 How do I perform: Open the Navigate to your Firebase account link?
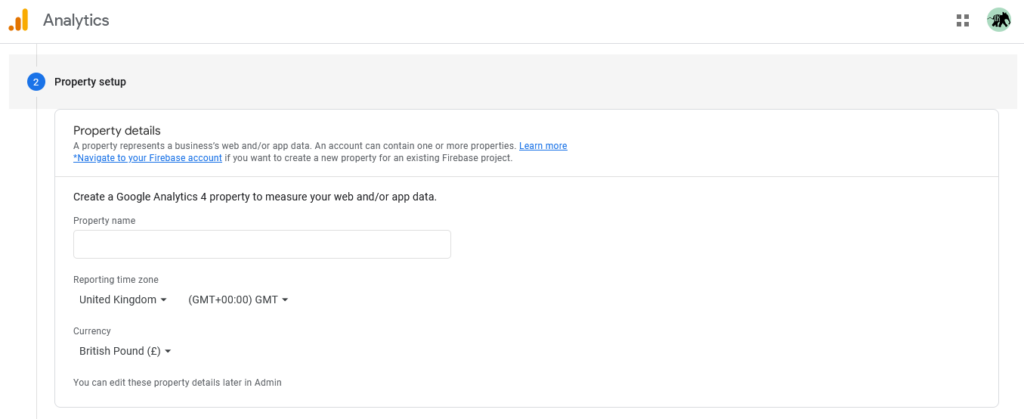click(147, 158)
